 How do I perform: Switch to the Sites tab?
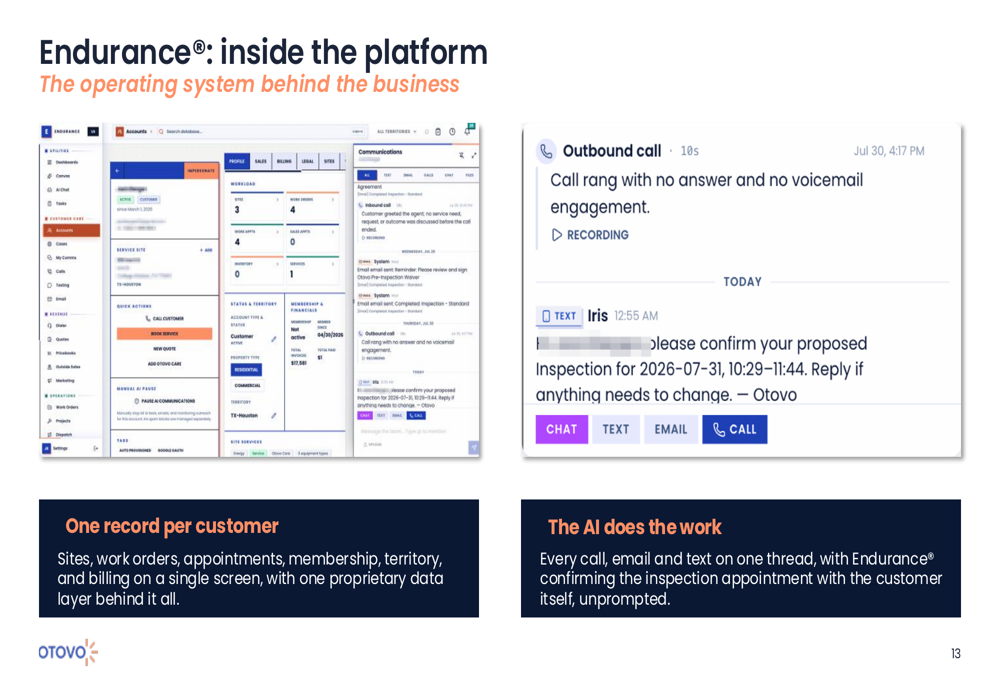point(329,161)
